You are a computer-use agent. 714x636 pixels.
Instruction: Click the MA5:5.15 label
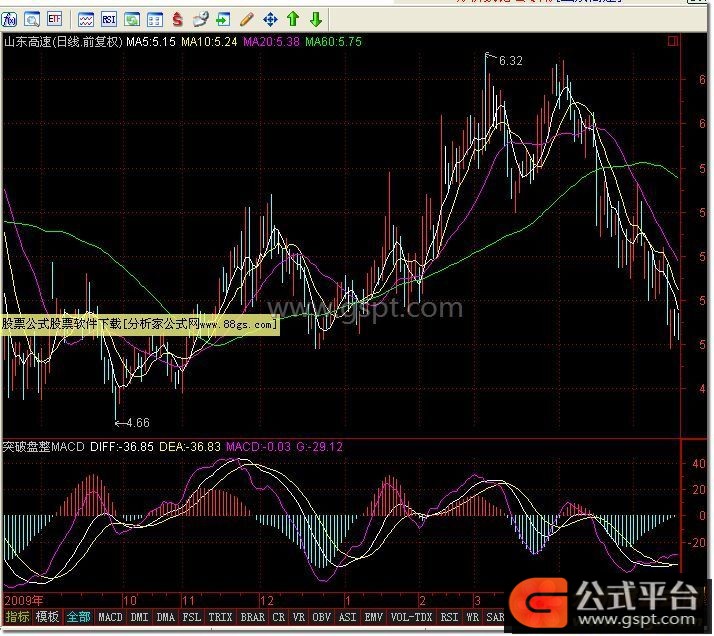(151, 42)
